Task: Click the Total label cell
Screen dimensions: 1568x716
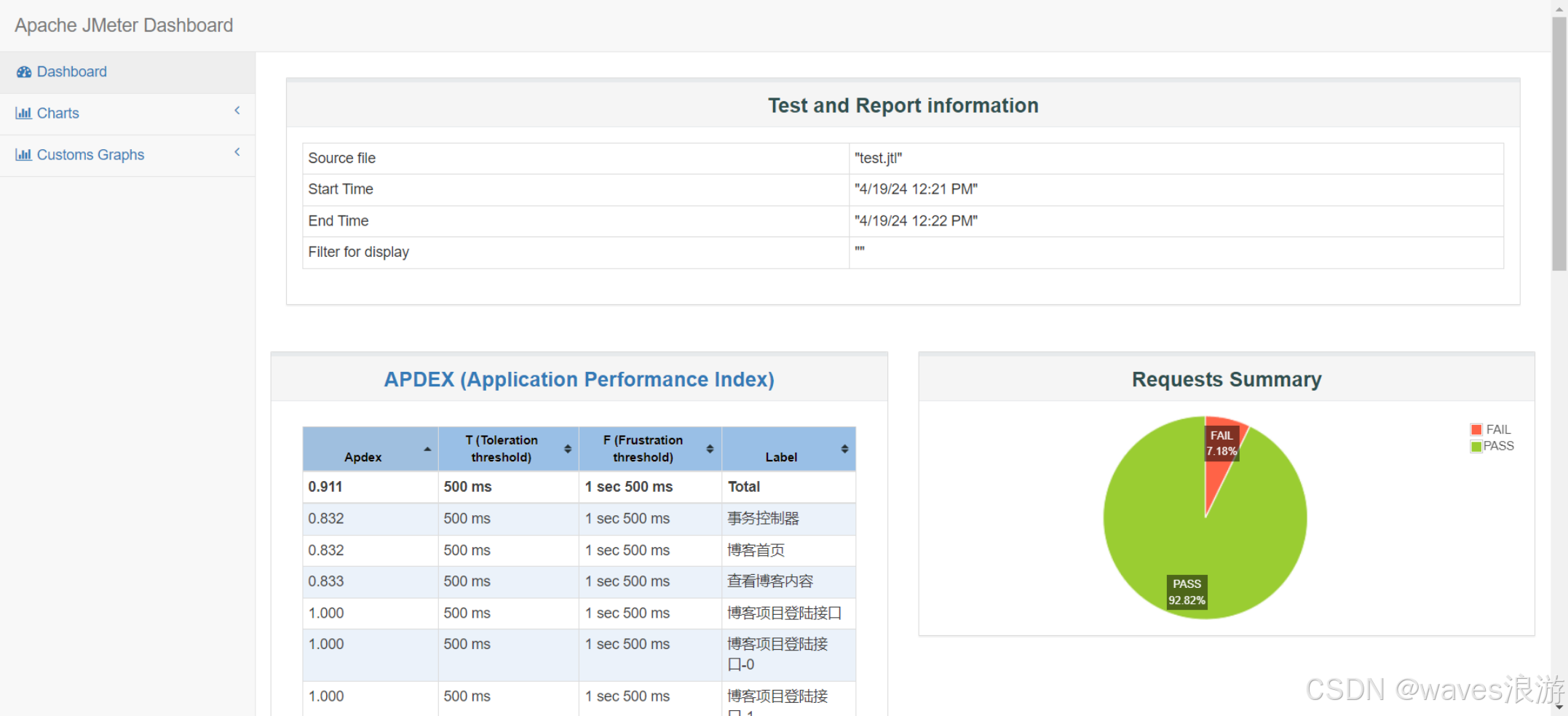Action: [x=788, y=487]
